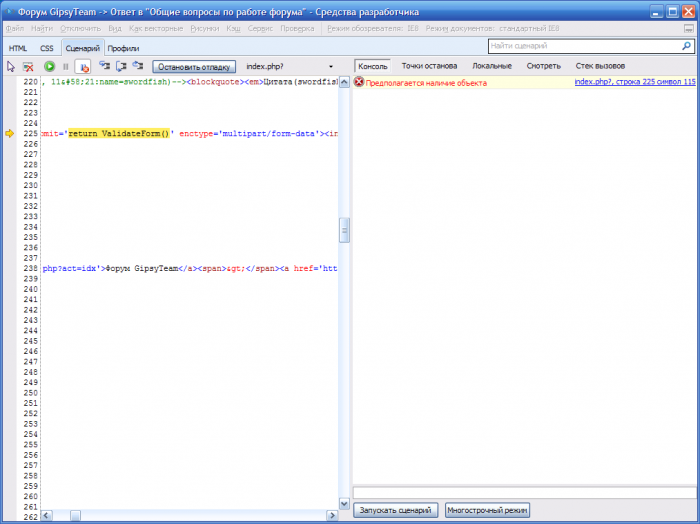This screenshot has height=524, width=700.
Task: Toggle break on error icon
Action: 83,67
